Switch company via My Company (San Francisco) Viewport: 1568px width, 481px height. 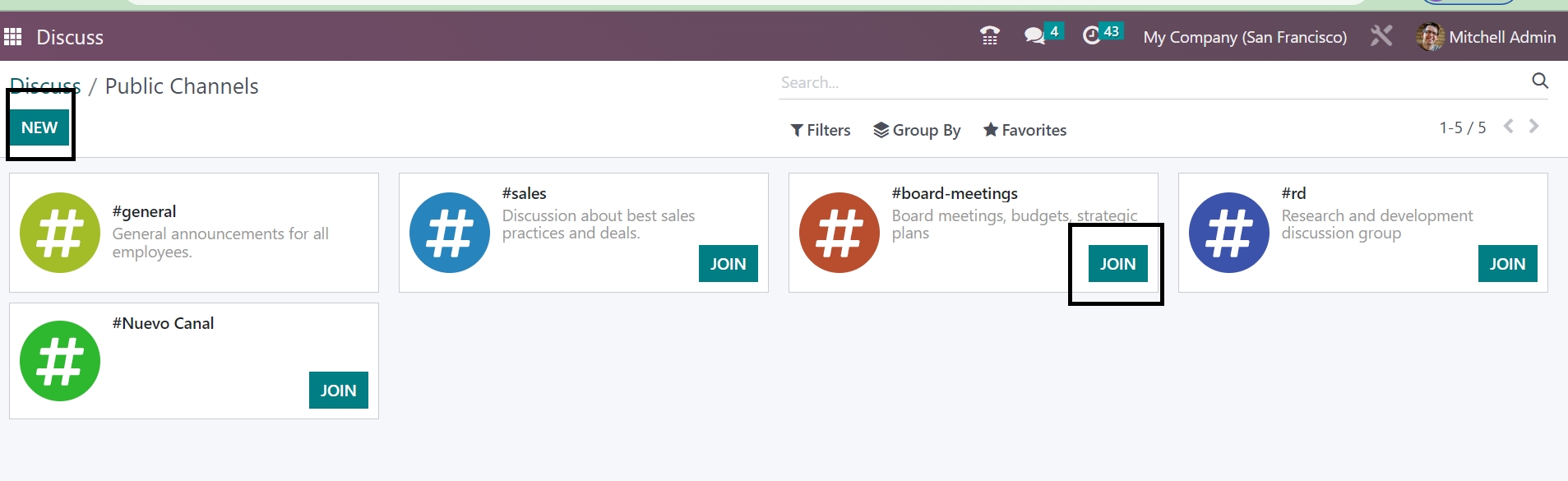click(1245, 37)
